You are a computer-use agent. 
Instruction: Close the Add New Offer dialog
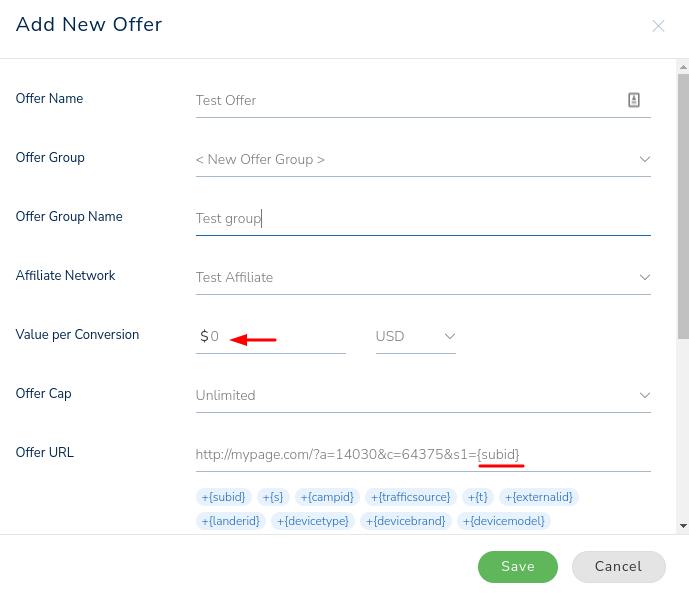click(x=658, y=26)
